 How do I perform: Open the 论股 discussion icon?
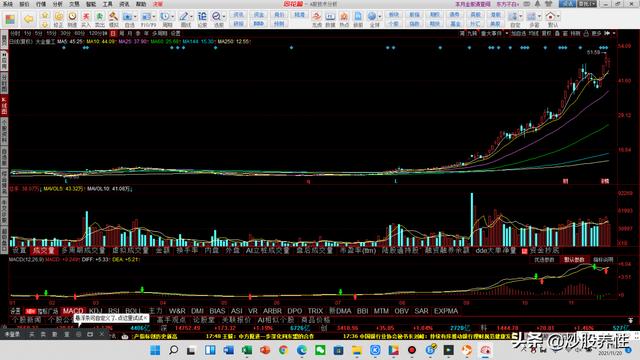point(202,16)
